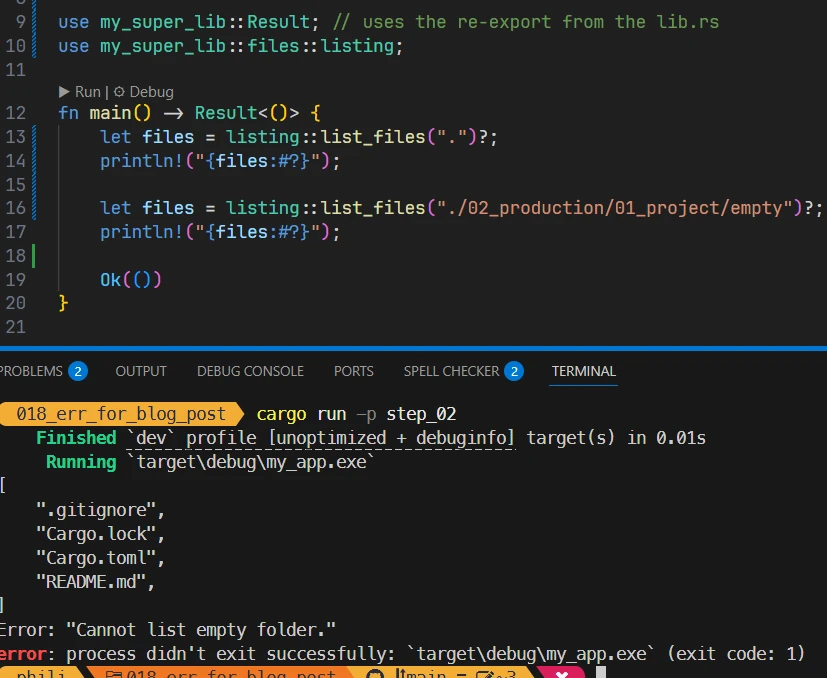Click line number 12 in the gutter
Viewport: 827px width, 678px height.
point(15,113)
